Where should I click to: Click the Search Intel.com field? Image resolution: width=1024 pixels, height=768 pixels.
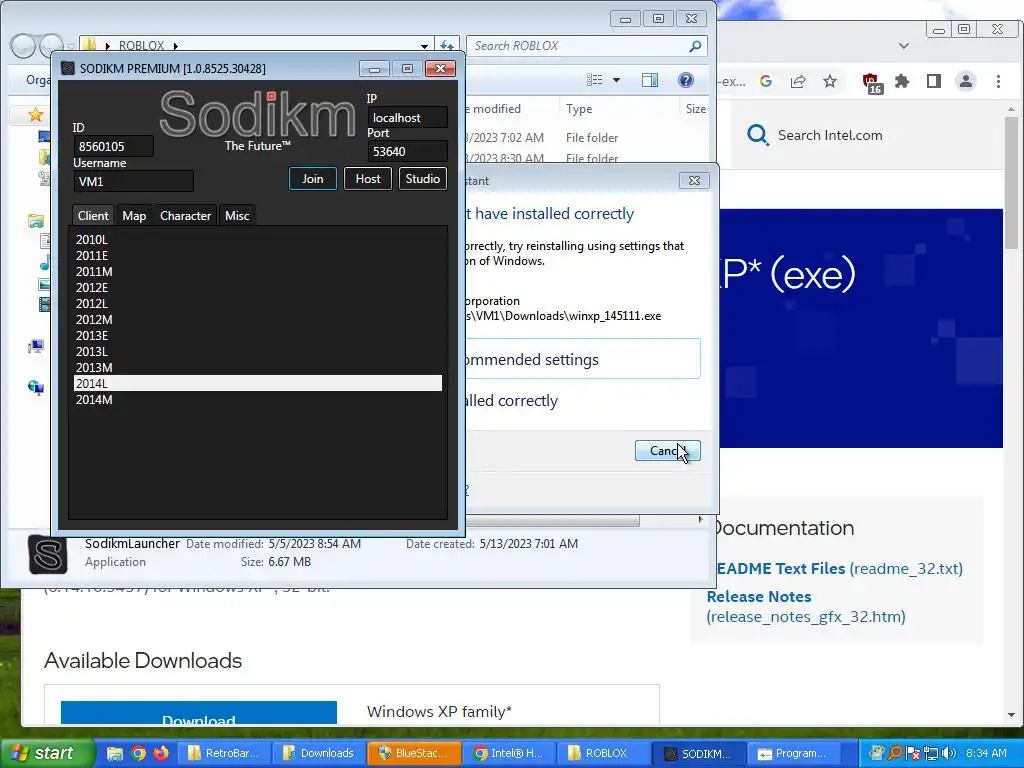click(829, 135)
